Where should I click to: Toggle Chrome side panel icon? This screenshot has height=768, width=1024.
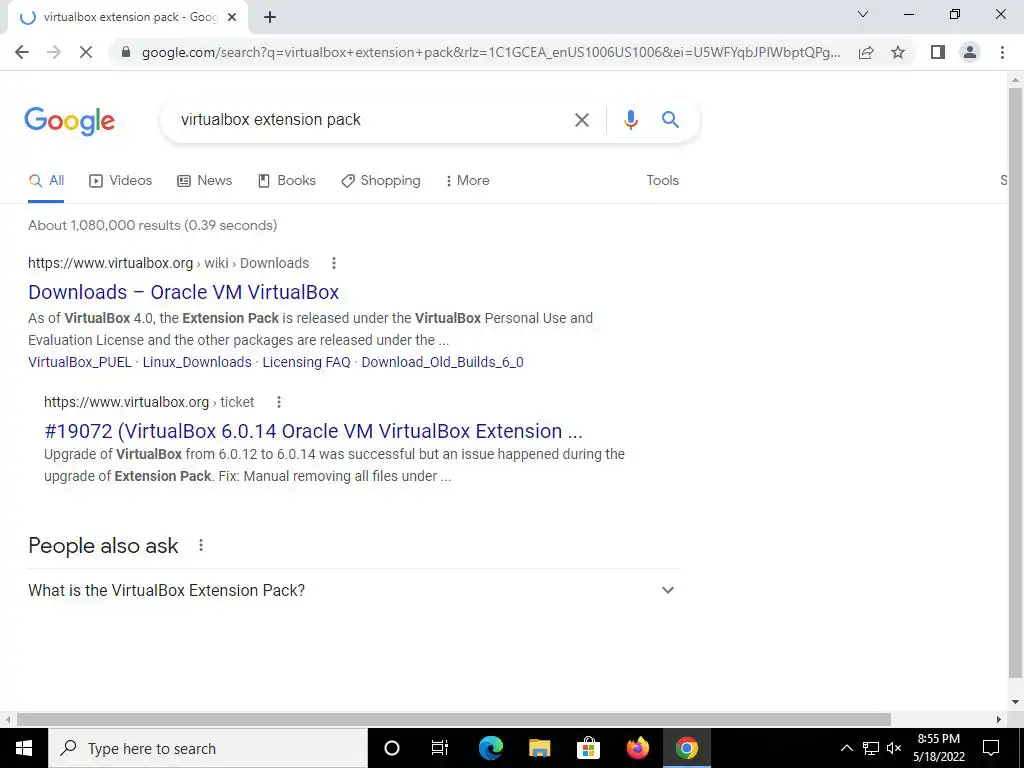tap(938, 52)
